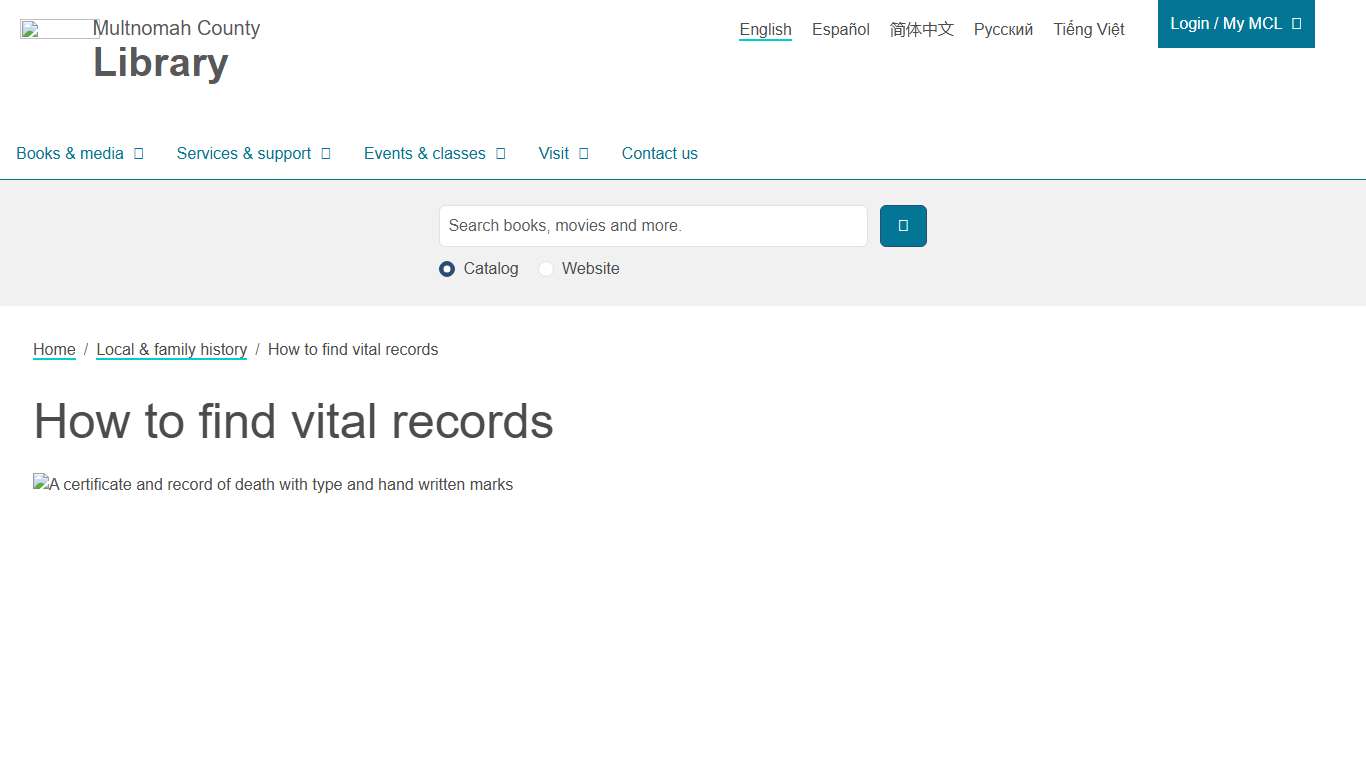Select the Website search option
Viewport: 1366px width, 768px height.
click(x=546, y=269)
